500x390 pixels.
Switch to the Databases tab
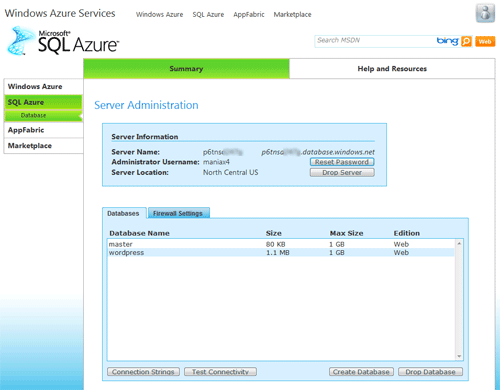click(123, 213)
